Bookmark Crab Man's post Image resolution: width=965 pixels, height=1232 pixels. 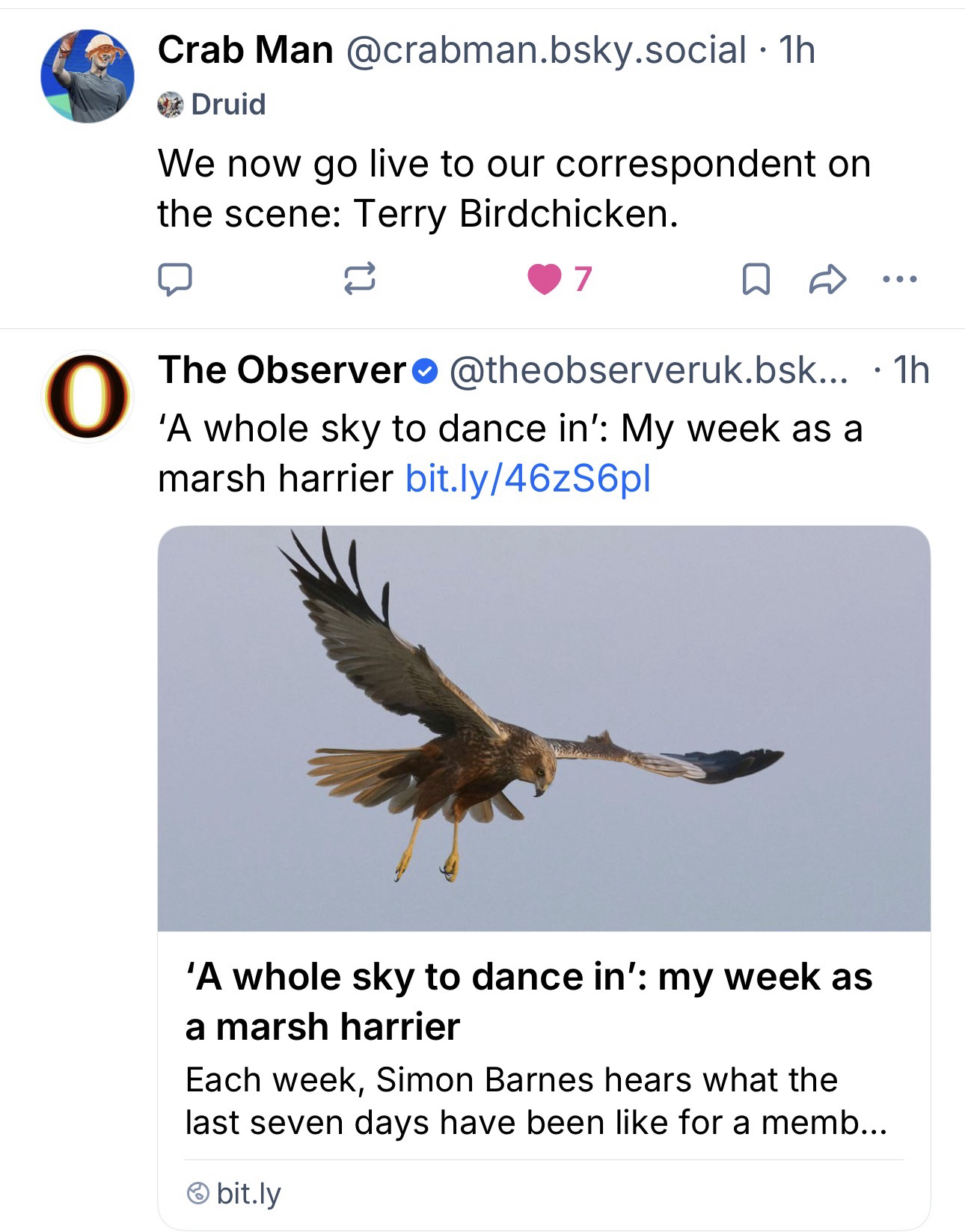coord(755,280)
